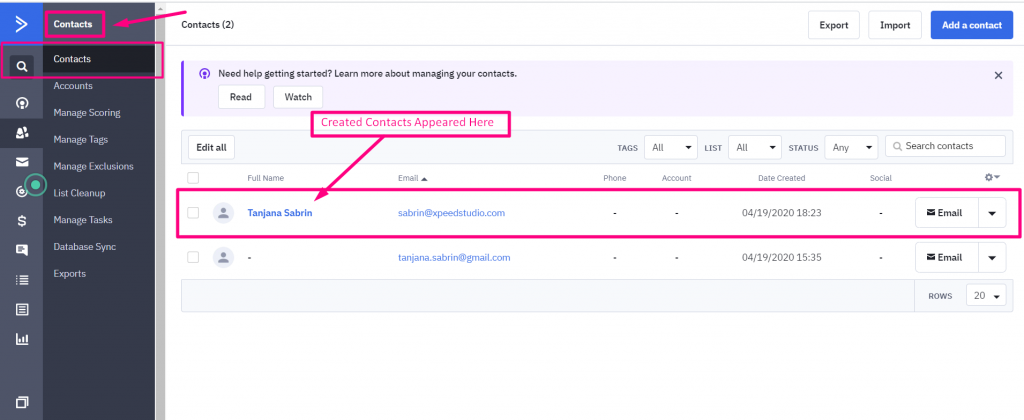Dismiss the getting started help banner
The width and height of the screenshot is (1024, 420).
[x=998, y=75]
